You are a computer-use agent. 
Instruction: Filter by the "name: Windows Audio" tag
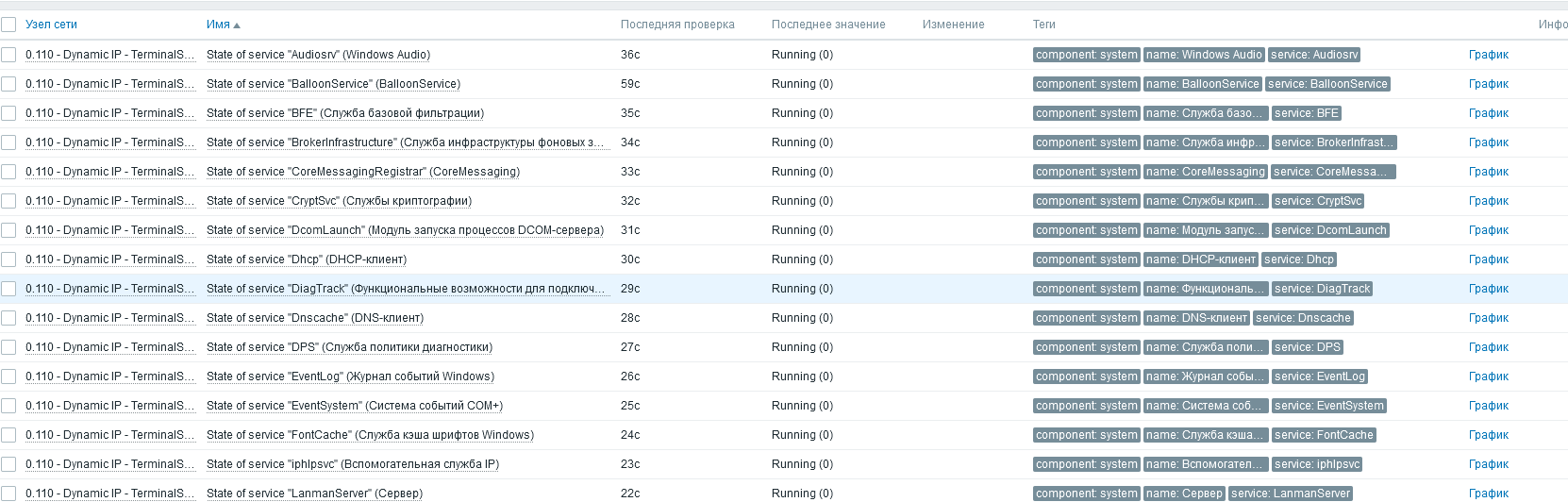(x=1203, y=55)
